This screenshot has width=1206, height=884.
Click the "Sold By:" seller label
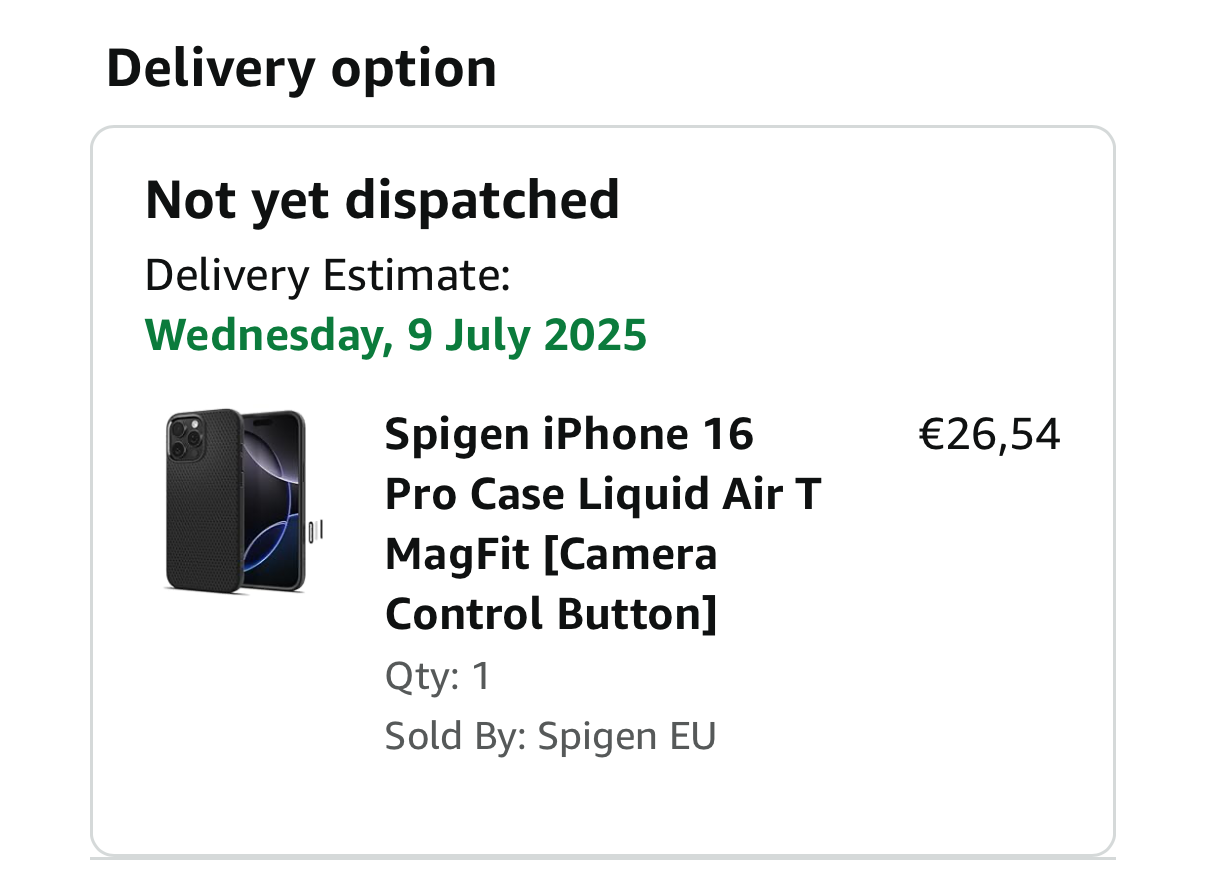coord(455,737)
